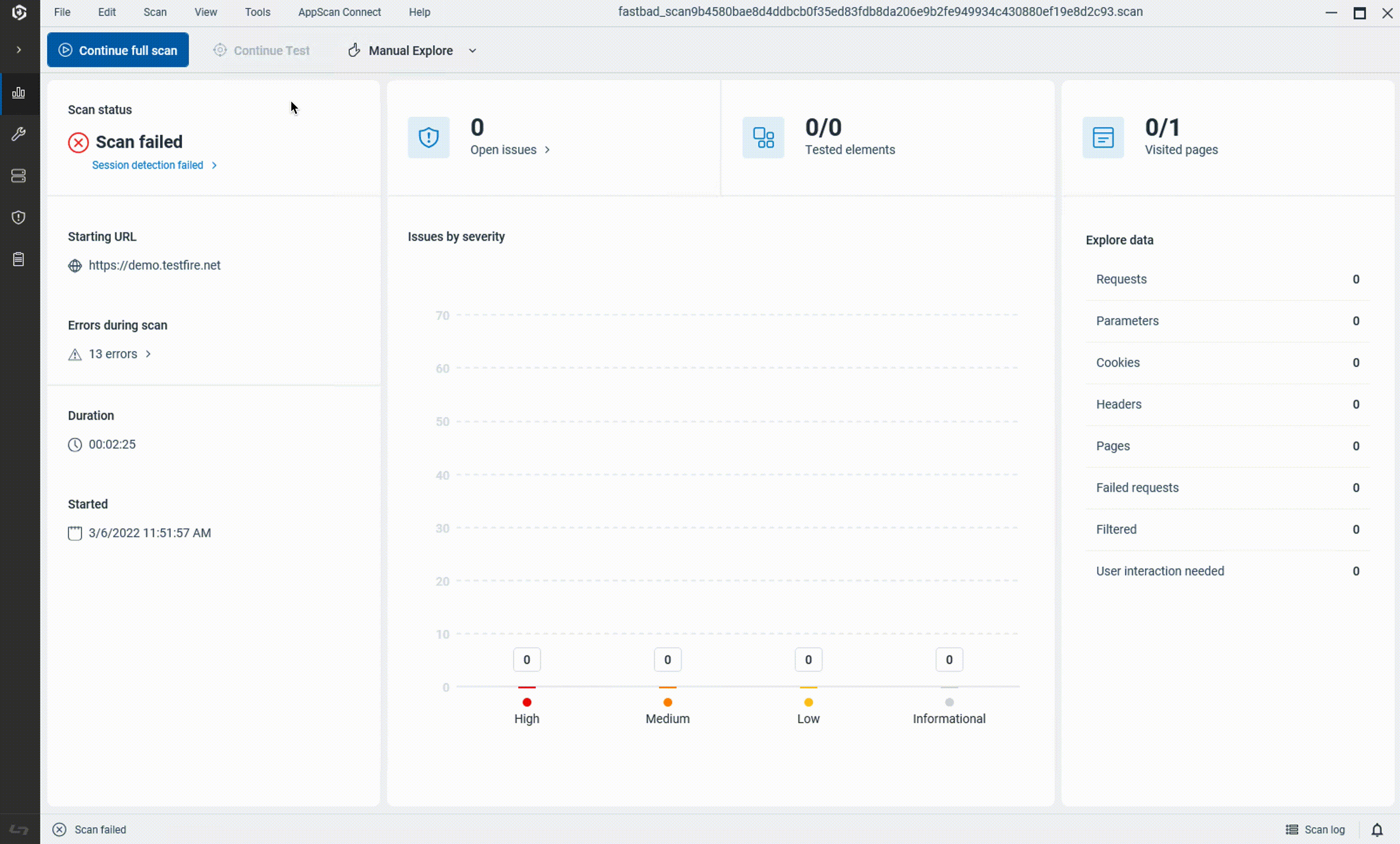Open the Help menu
Screen dimensions: 1400x844
[419, 12]
